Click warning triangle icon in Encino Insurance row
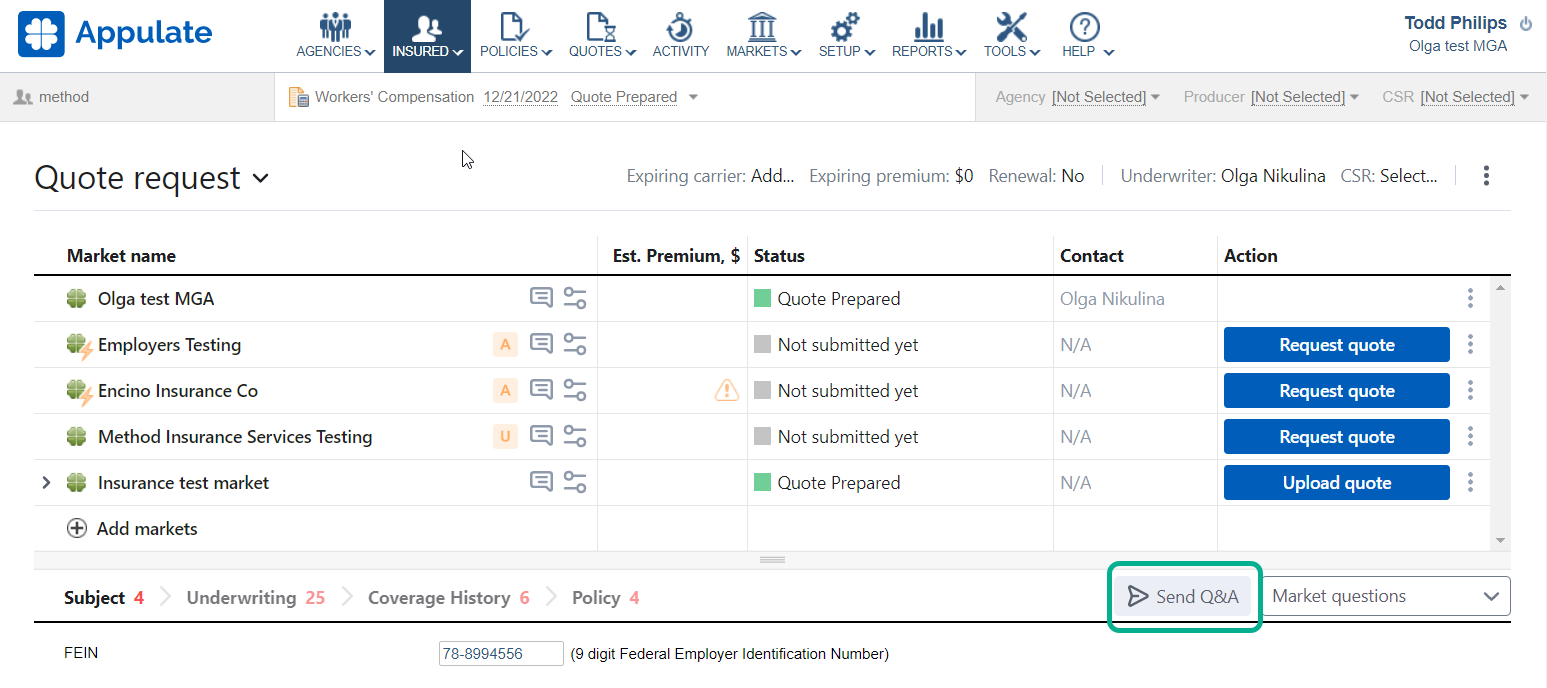The height and width of the screenshot is (688, 1547). 727,391
